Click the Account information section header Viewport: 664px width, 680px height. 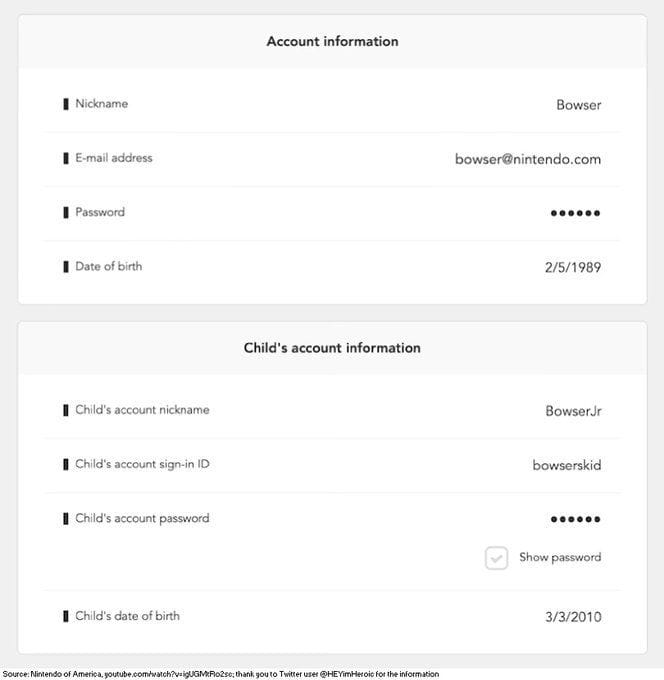[x=332, y=42]
